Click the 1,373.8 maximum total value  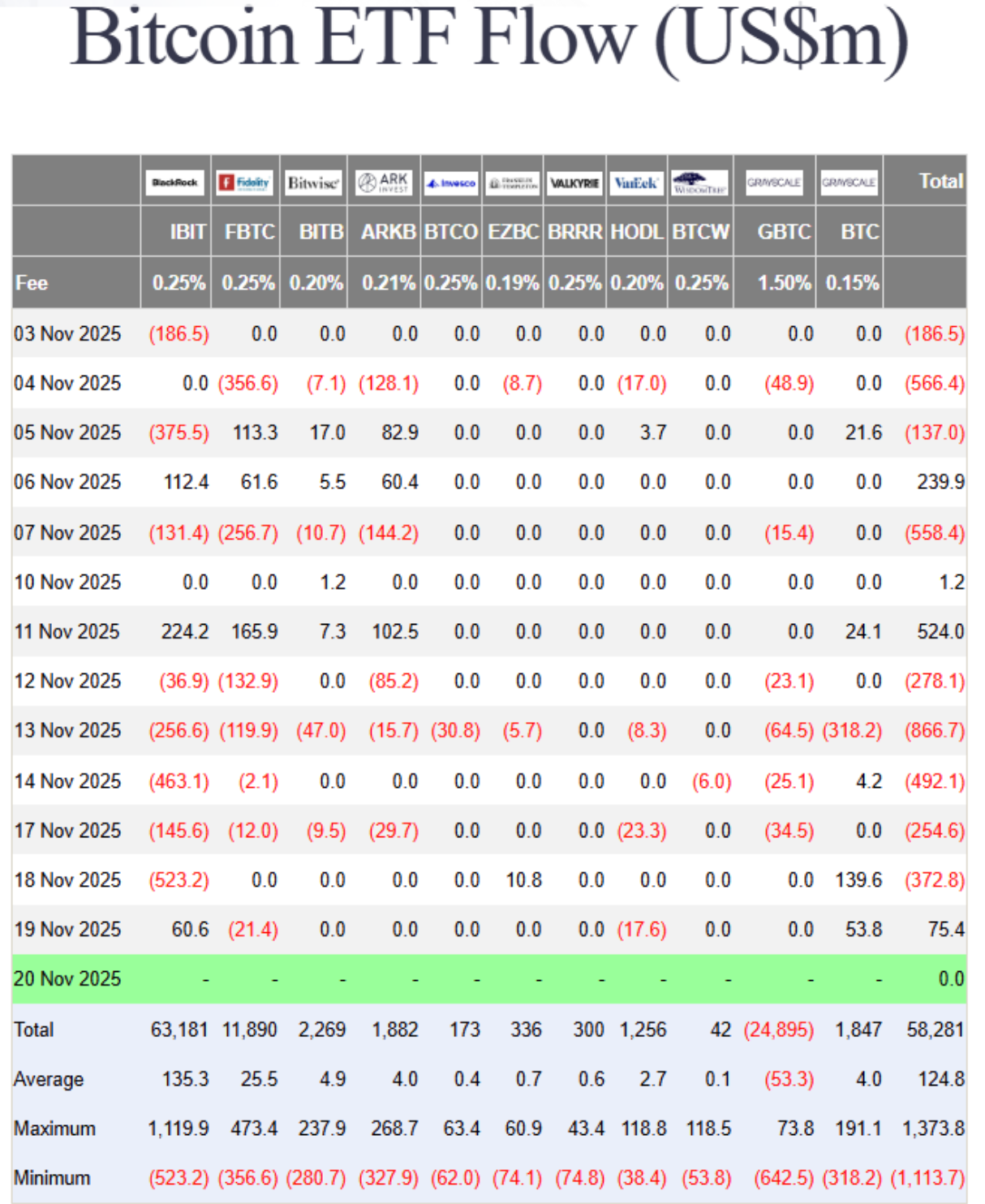coord(934,1129)
